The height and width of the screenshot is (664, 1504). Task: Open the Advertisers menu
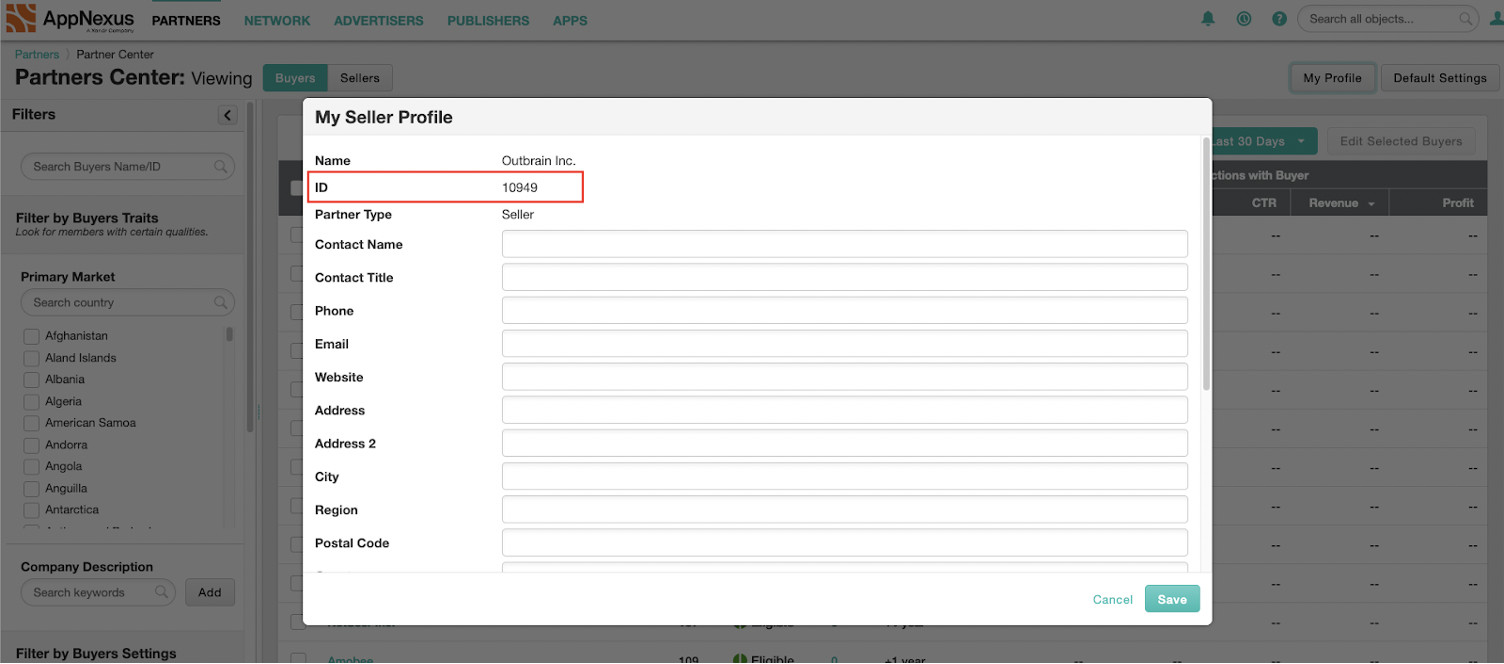(x=378, y=20)
